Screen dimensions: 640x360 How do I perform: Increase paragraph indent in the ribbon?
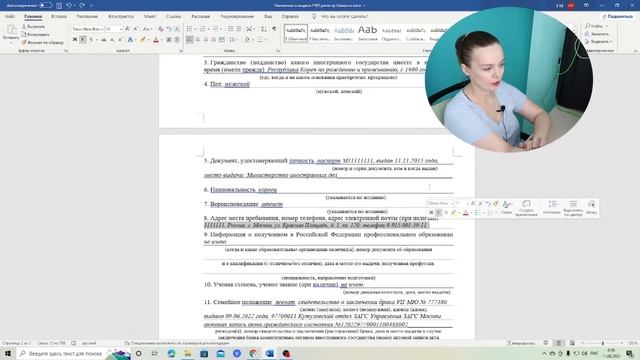coord(239,29)
